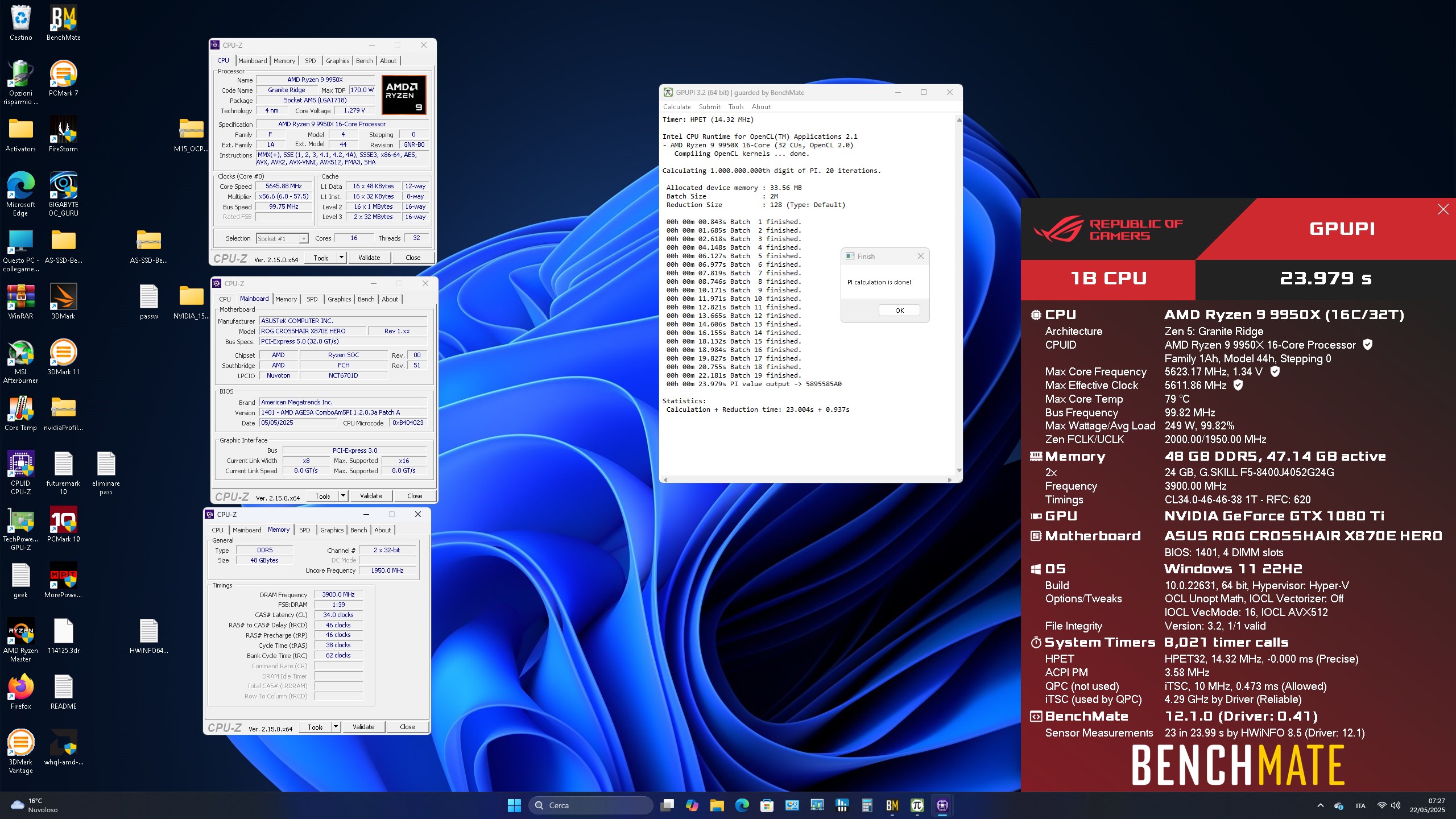The height and width of the screenshot is (819, 1456).
Task: Click the DRAM Frequency value 3900.0 MHz
Action: (x=338, y=595)
